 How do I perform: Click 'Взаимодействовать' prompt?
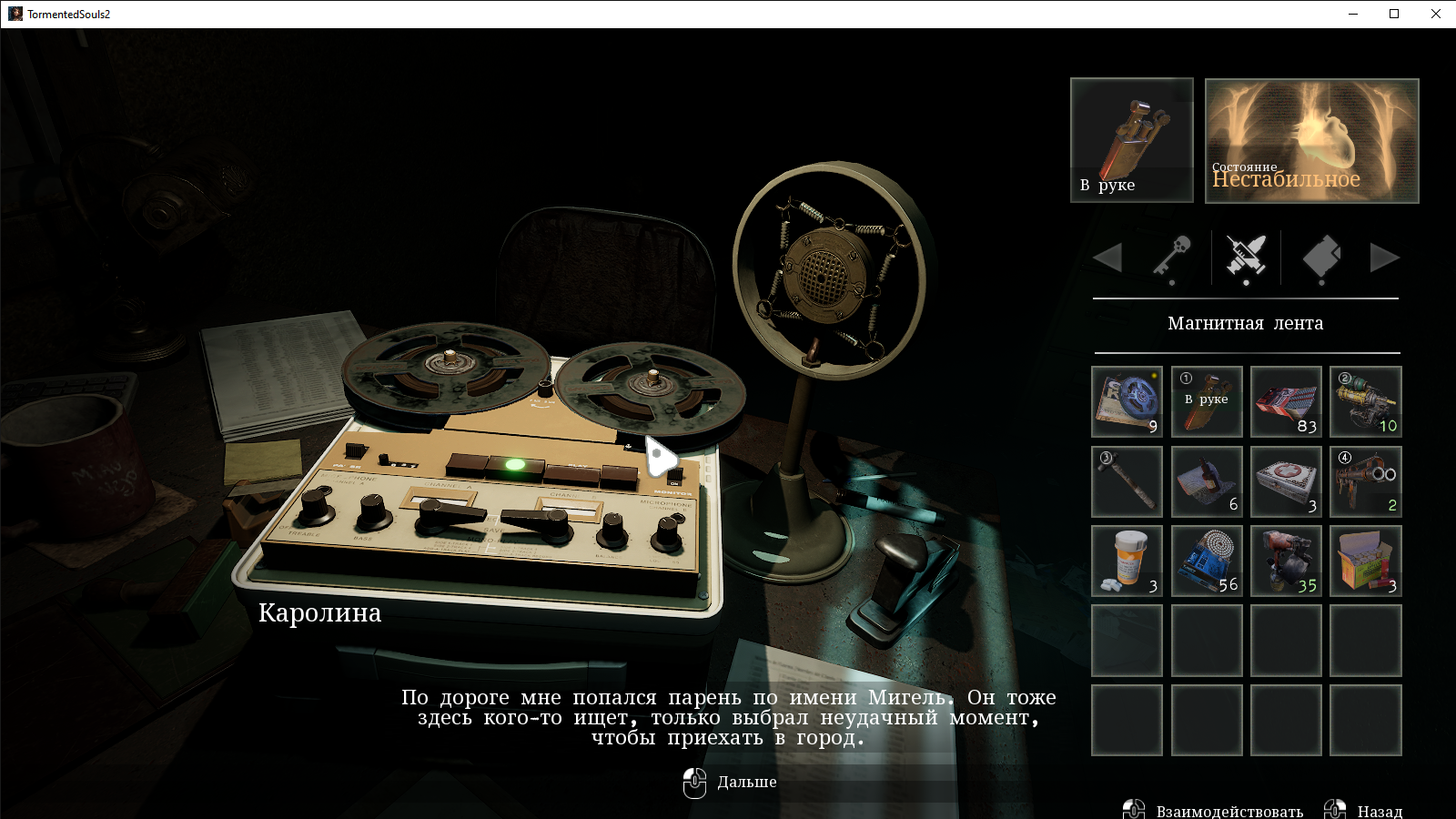[x=1229, y=811]
